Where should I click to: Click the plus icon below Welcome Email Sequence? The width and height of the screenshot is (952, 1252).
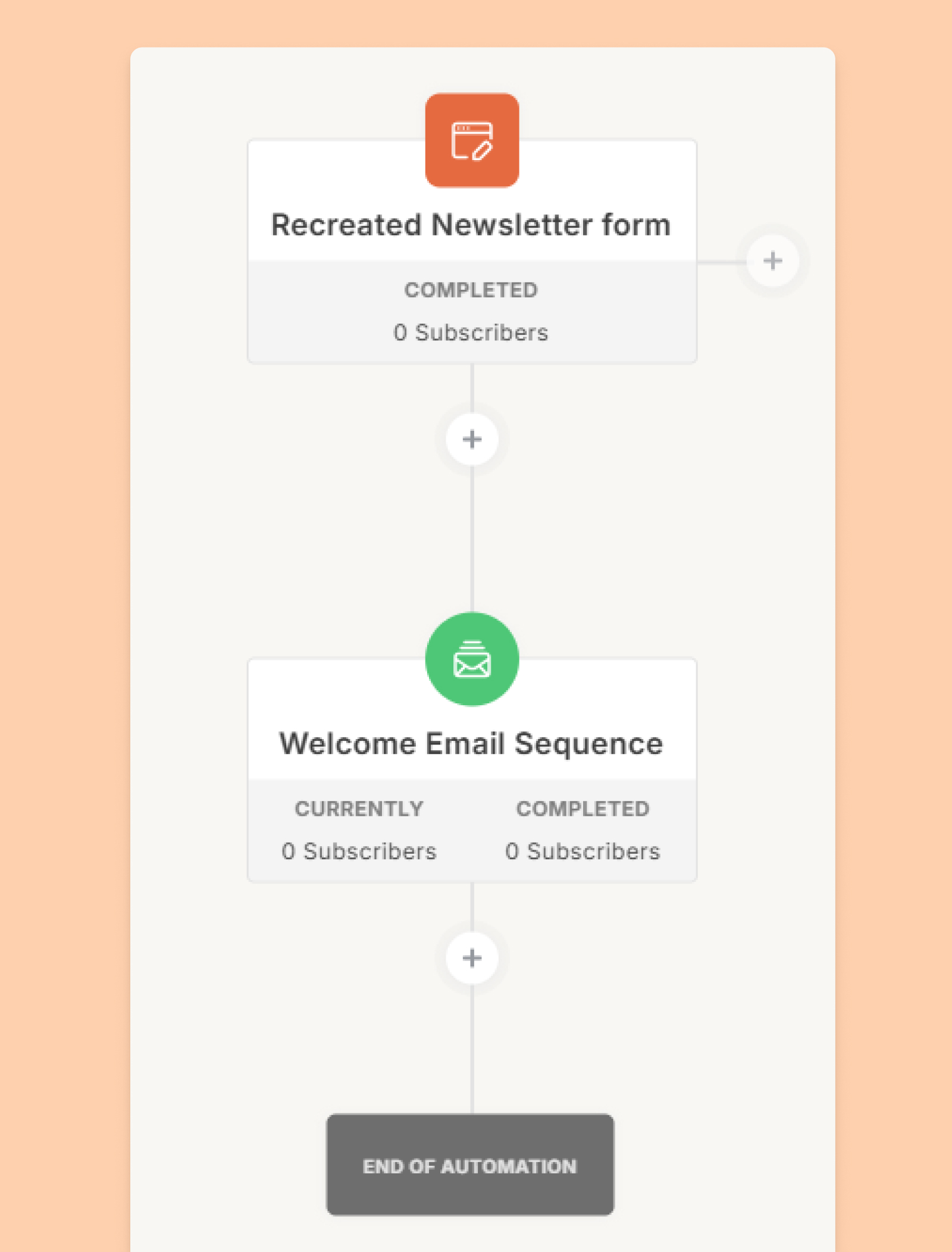[x=471, y=957]
